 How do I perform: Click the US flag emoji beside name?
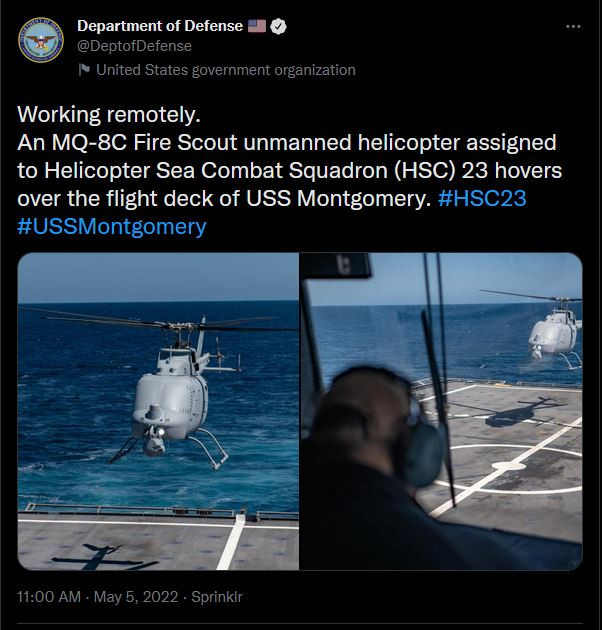pyautogui.click(x=257, y=26)
